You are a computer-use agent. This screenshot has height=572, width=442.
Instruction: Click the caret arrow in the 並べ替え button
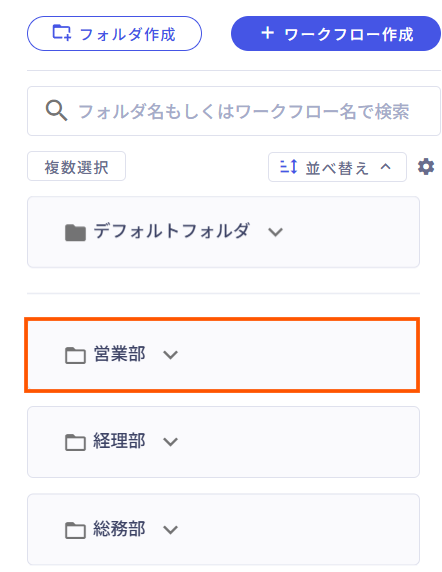tap(385, 167)
